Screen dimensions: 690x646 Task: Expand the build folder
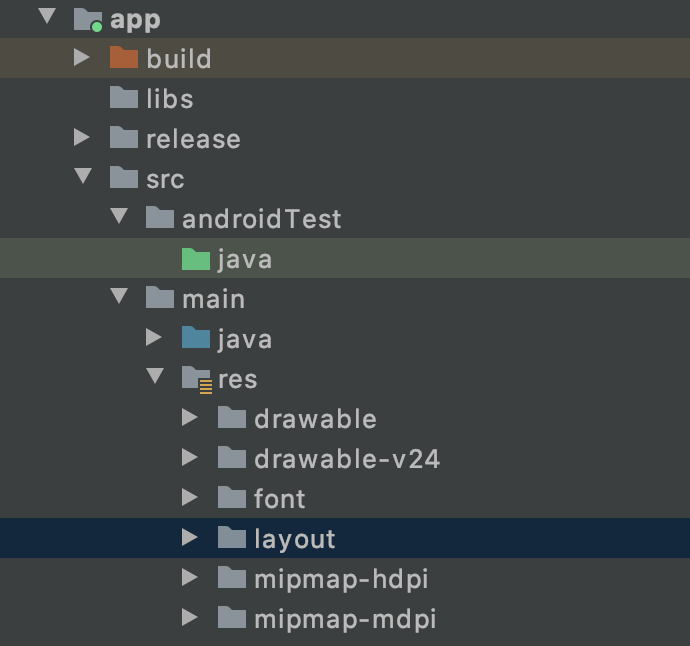tap(82, 57)
